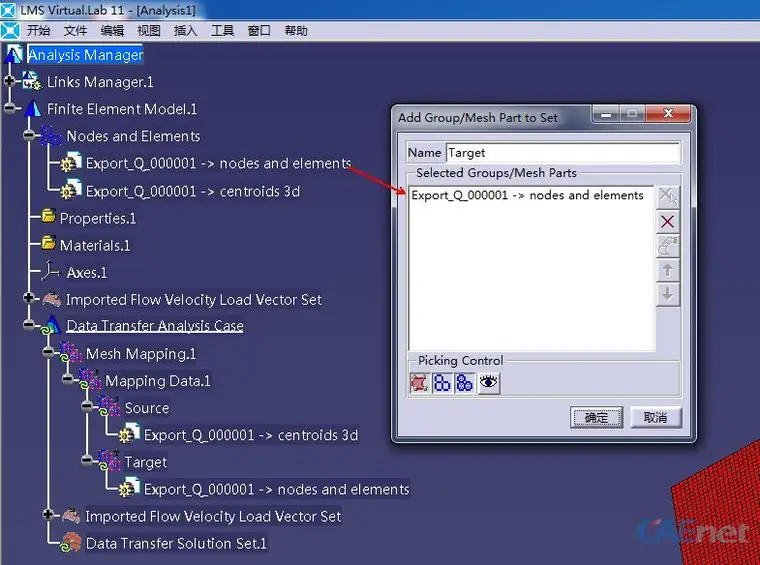Click the greyed selection-cursor icon atop dialog sidebar
Viewport: 760px width, 565px height.
[x=667, y=197]
